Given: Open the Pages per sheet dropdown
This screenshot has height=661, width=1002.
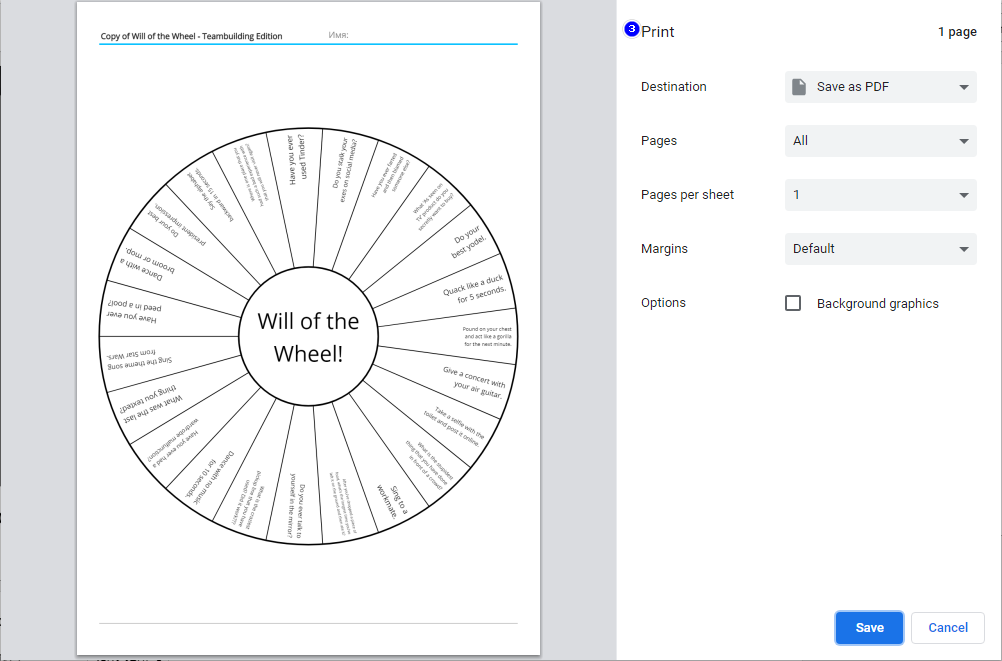Looking at the screenshot, I should [x=880, y=195].
